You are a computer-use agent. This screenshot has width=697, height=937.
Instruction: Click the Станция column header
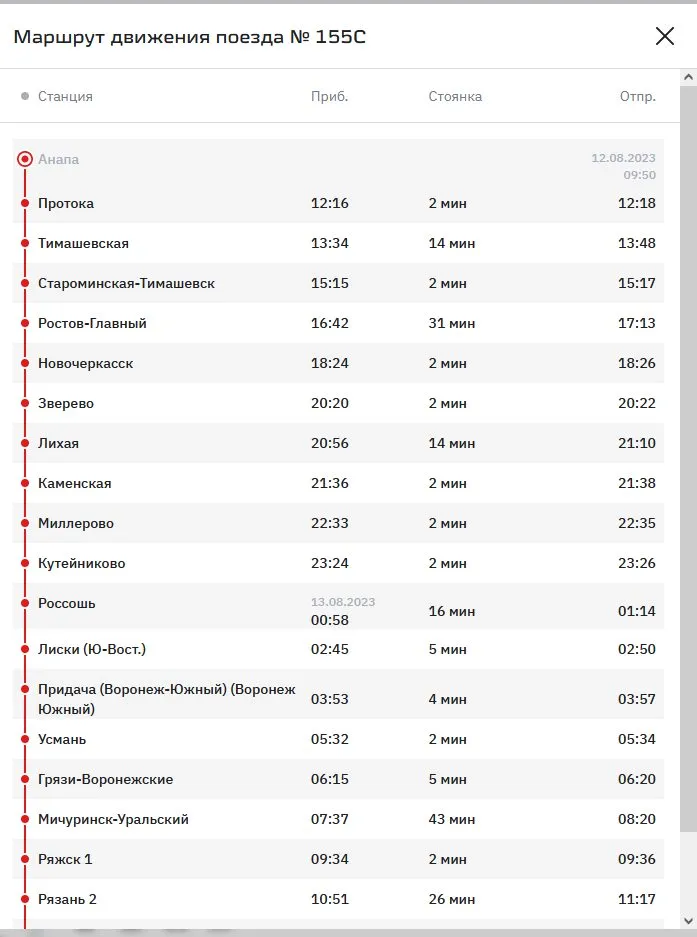65,96
